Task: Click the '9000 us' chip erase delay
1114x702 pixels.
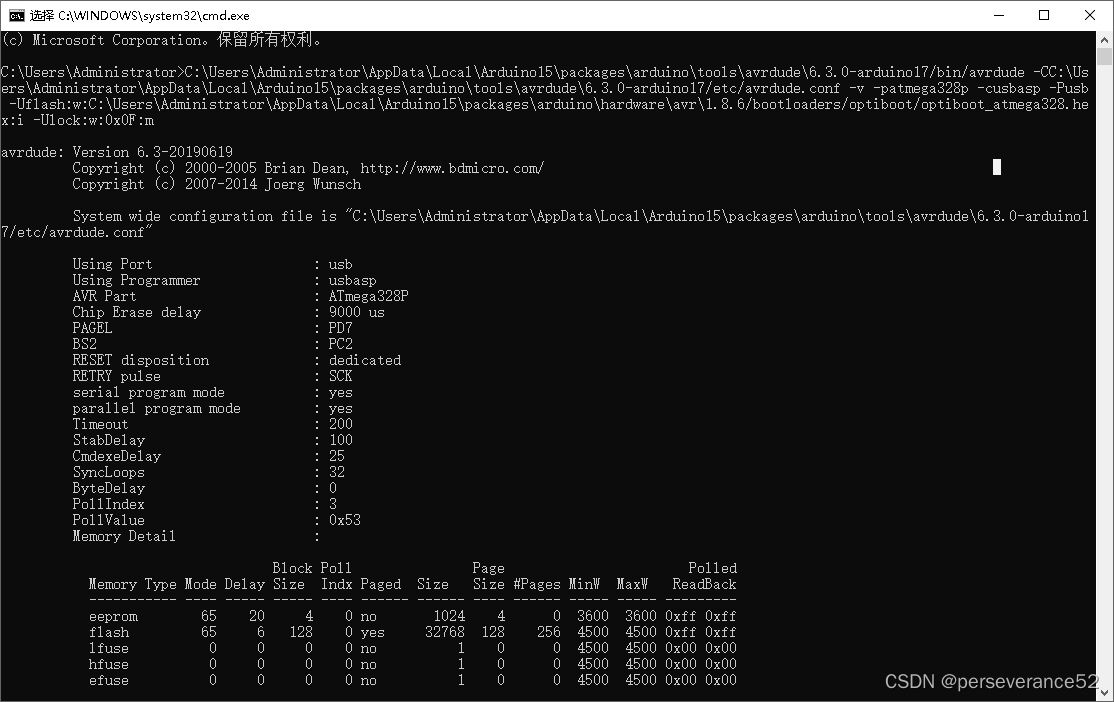Action: [357, 313]
